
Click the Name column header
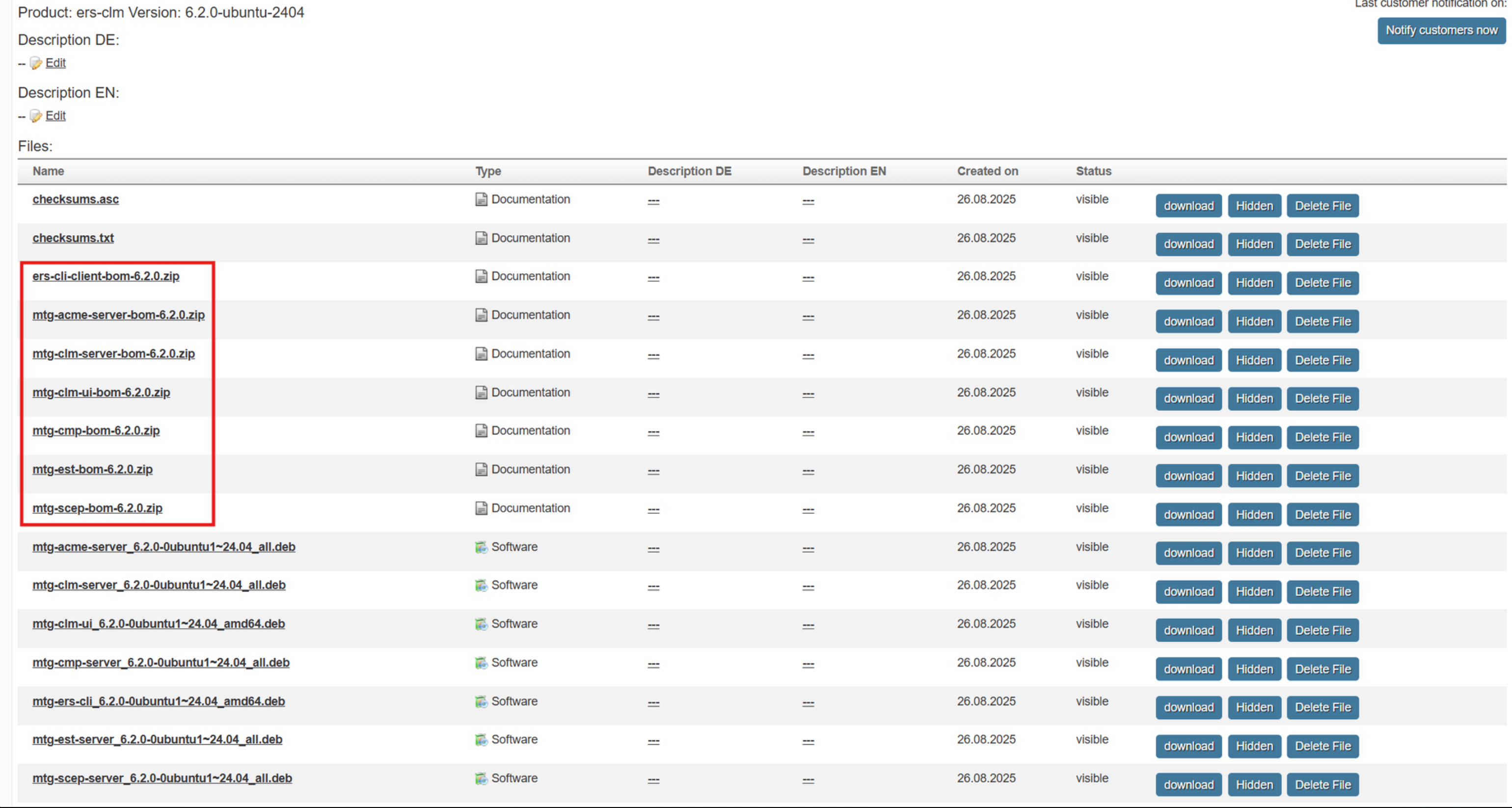[48, 171]
